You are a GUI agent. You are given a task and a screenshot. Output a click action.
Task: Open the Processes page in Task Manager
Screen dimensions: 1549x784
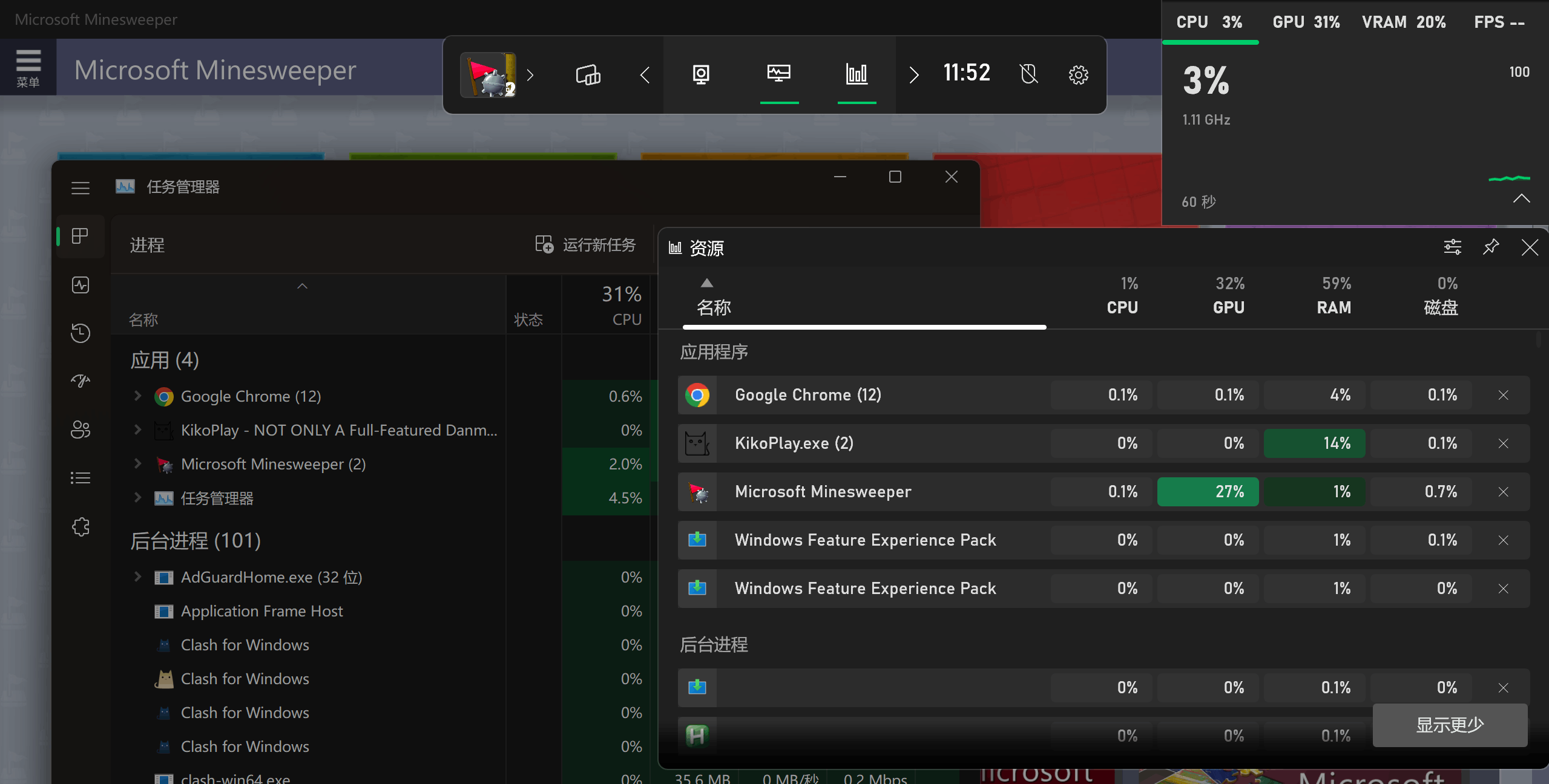coord(81,236)
